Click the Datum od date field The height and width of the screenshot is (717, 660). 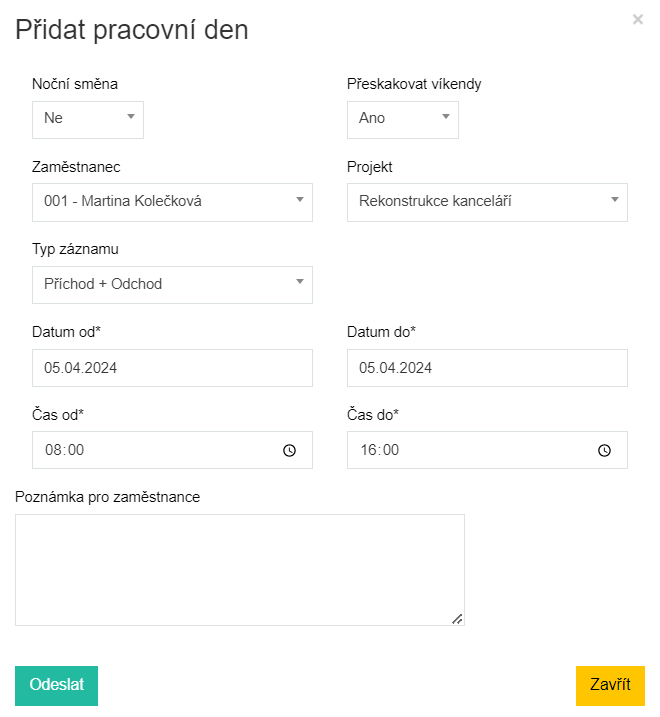click(172, 367)
